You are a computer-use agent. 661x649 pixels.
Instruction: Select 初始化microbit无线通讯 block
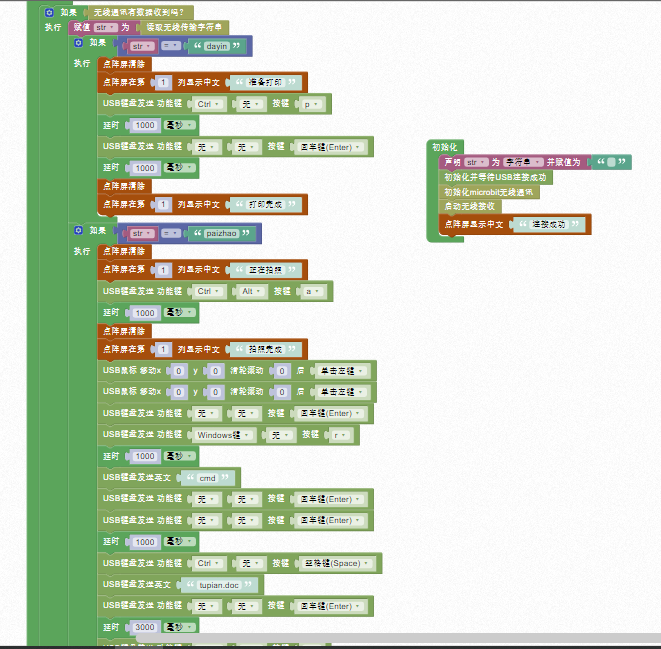click(x=489, y=192)
